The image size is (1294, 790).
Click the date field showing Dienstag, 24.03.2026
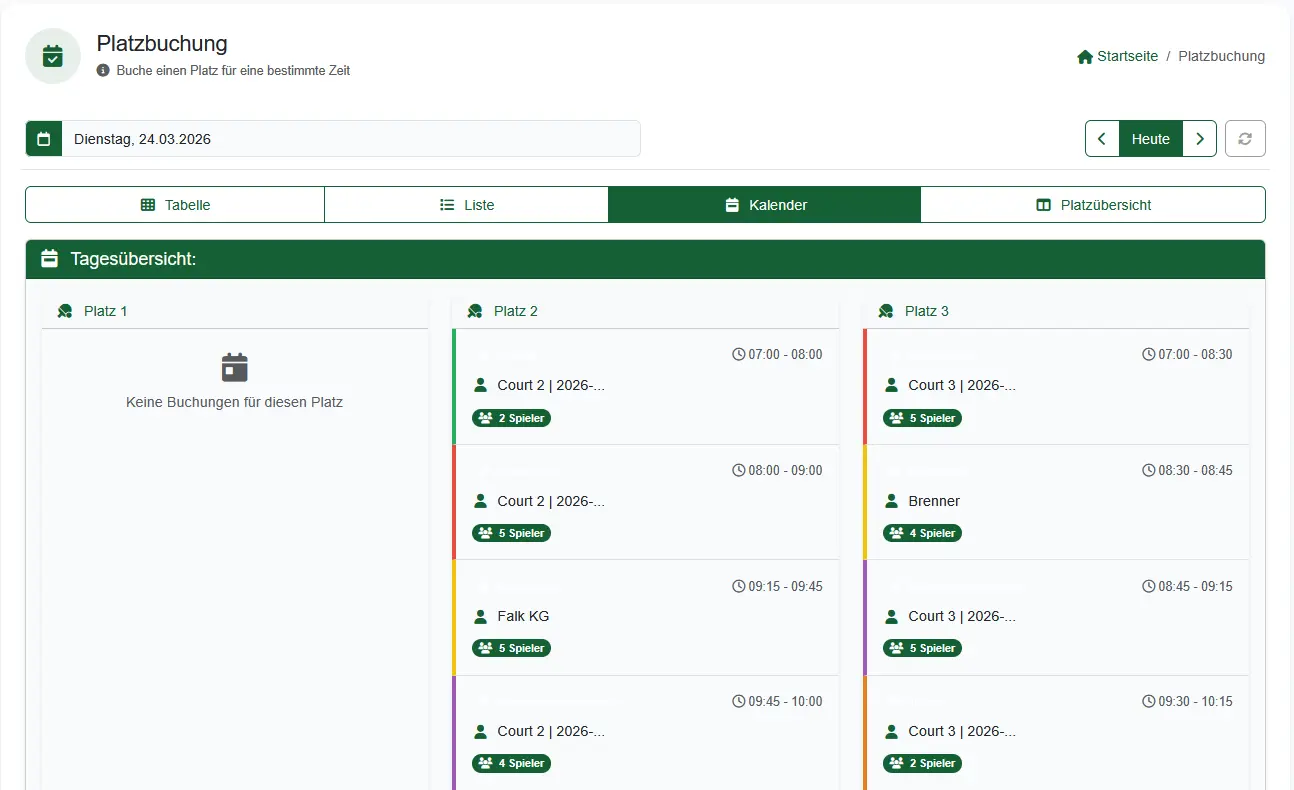click(x=350, y=139)
